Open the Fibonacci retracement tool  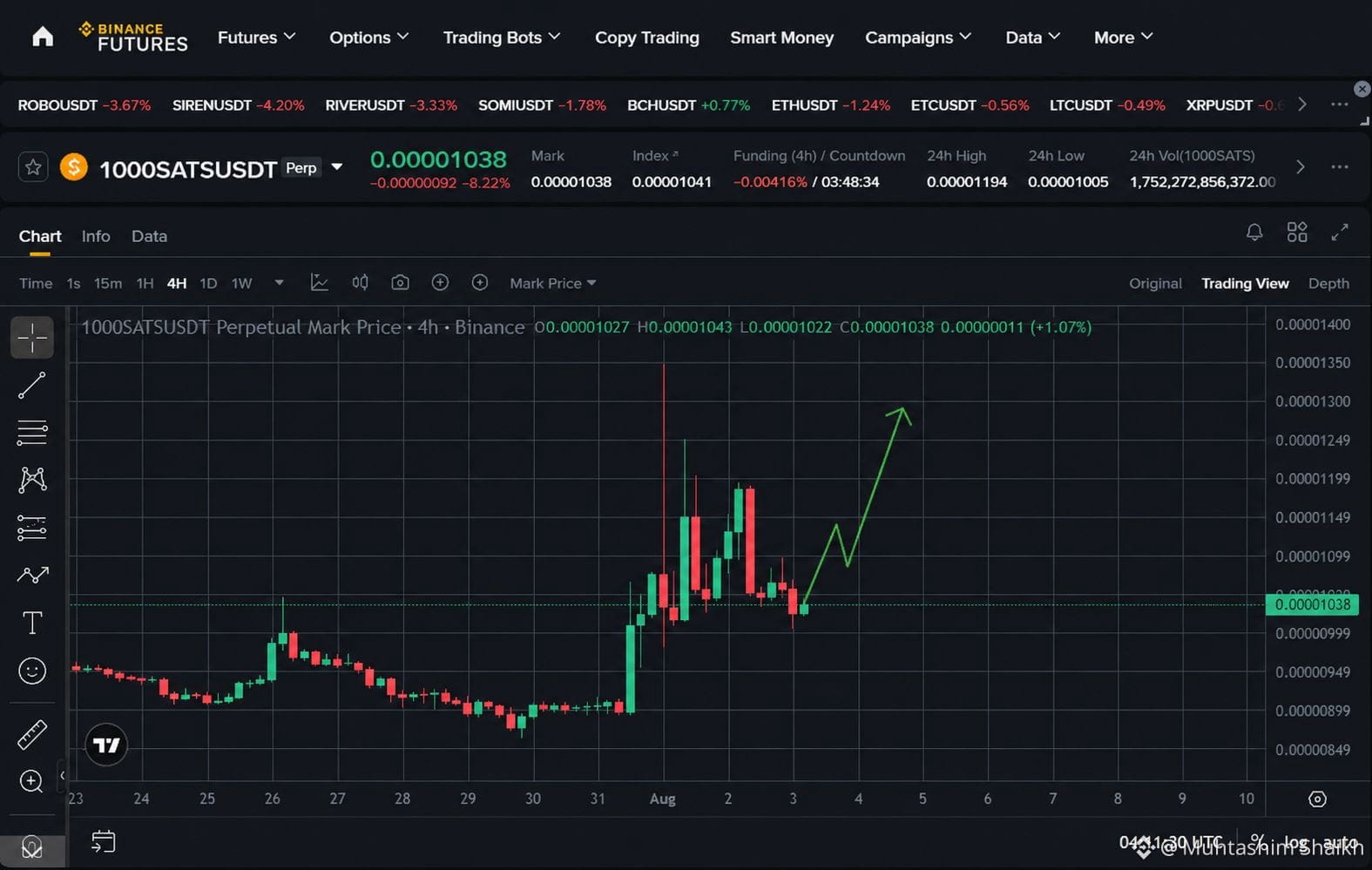point(32,432)
